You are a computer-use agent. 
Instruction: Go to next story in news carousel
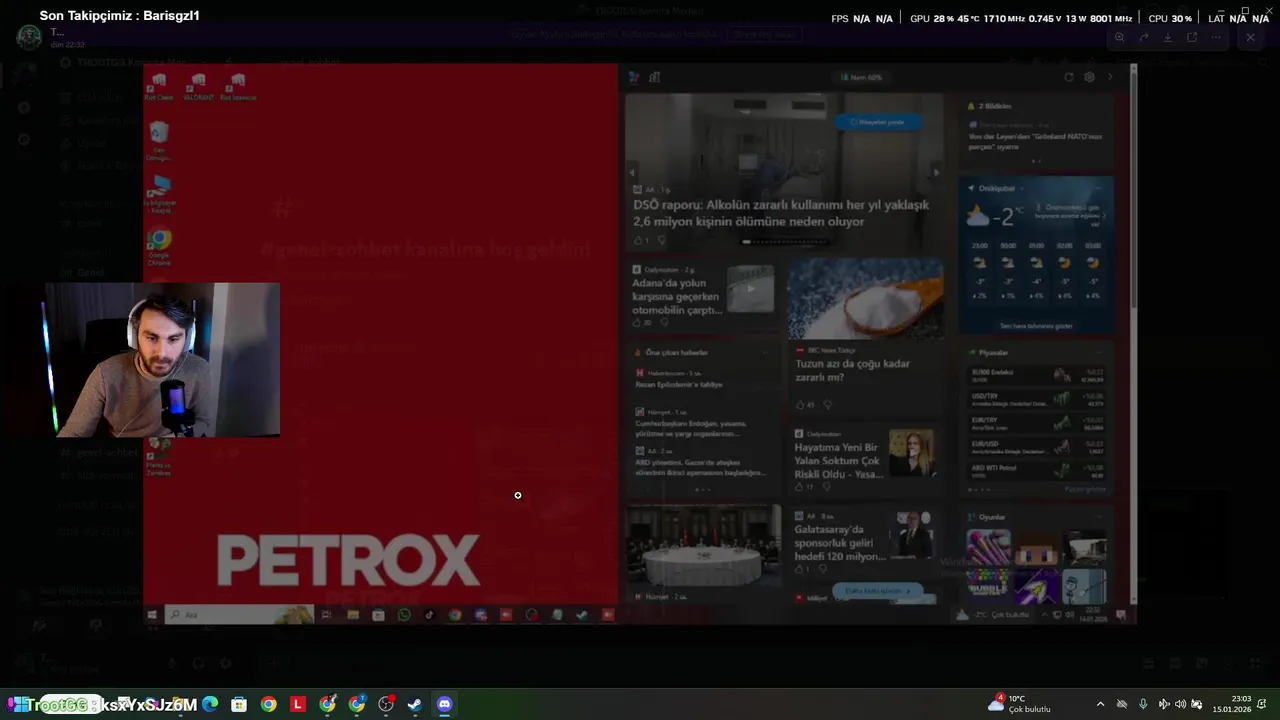[936, 172]
